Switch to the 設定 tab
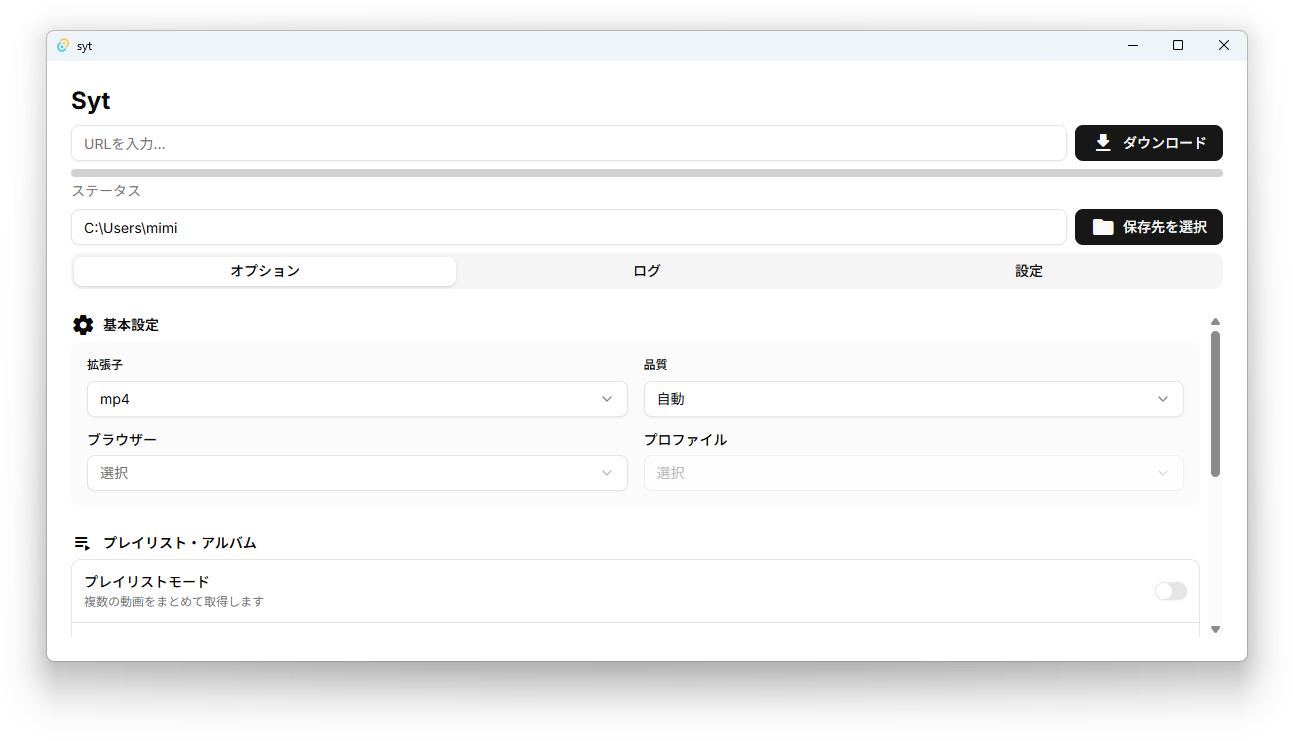The width and height of the screenshot is (1293, 741). (1028, 271)
